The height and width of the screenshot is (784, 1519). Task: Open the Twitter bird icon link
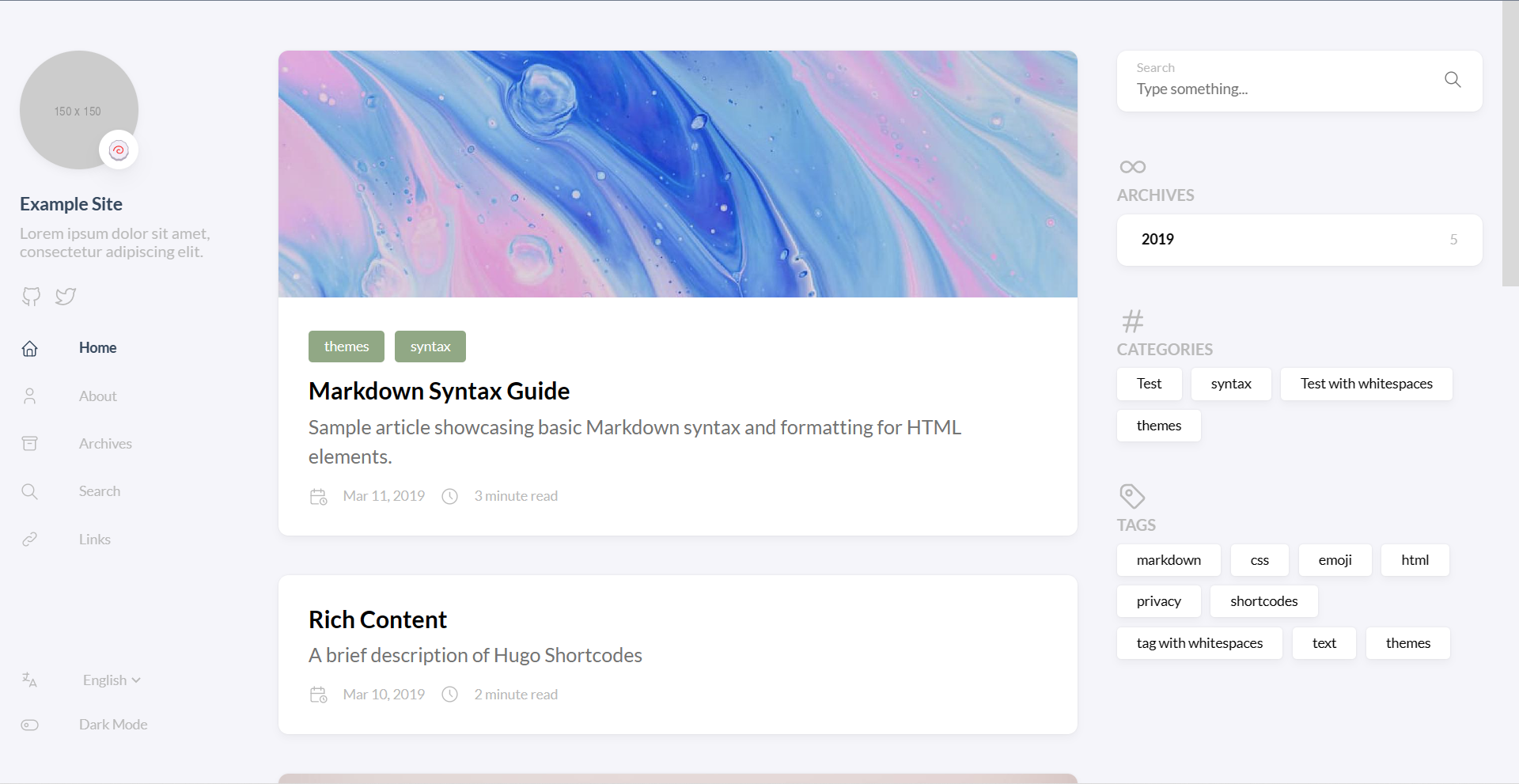click(66, 297)
